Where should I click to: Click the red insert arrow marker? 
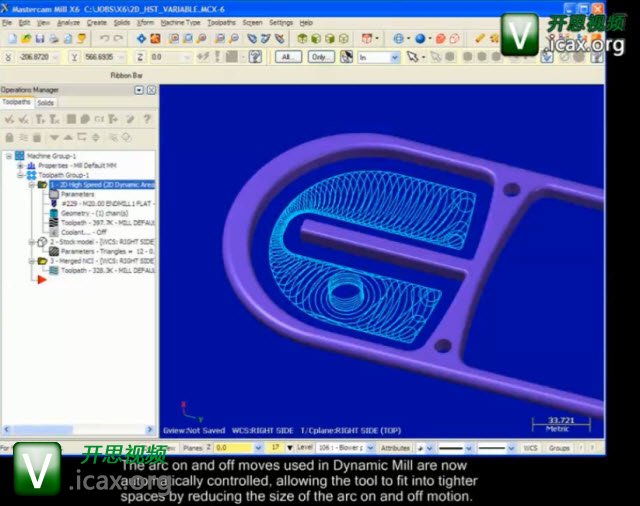(41, 279)
